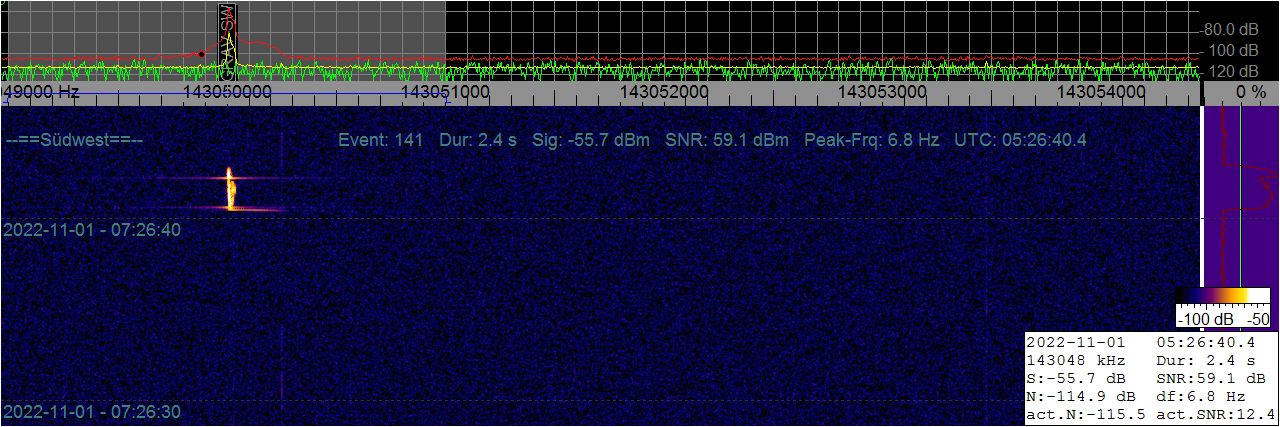Click the bright meteor echo on the waterfall
This screenshot has height=427, width=1280.
(x=230, y=188)
